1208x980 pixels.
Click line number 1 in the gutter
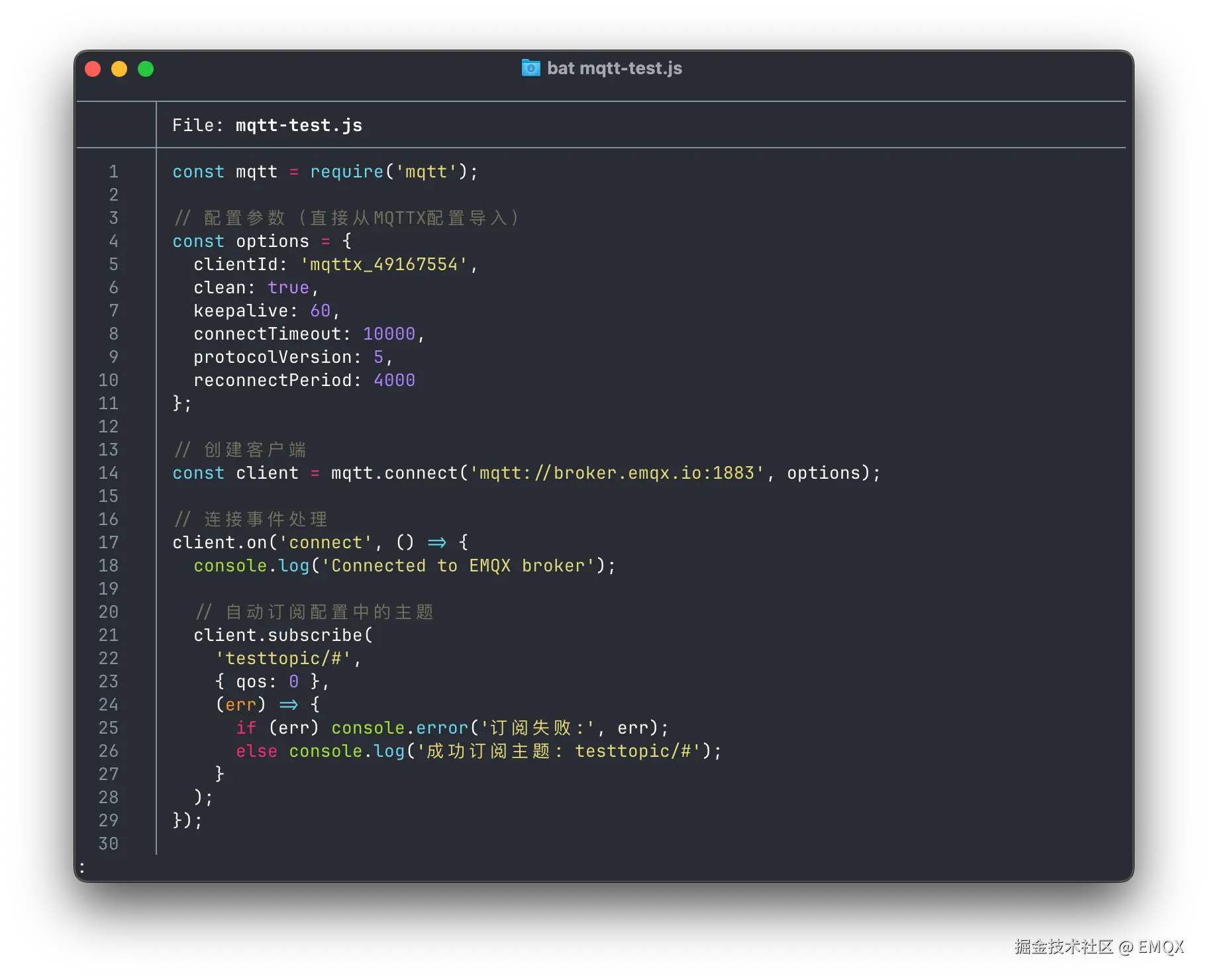coord(114,171)
